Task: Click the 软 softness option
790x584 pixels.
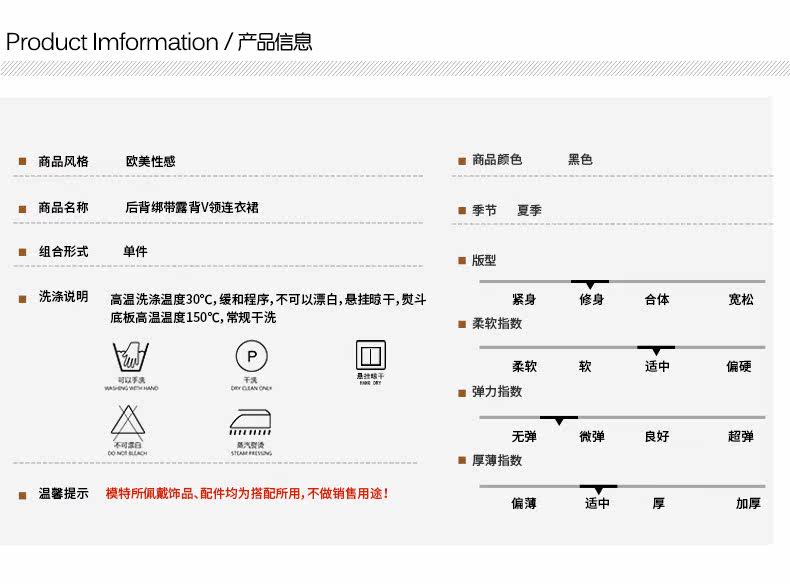Action: (585, 366)
